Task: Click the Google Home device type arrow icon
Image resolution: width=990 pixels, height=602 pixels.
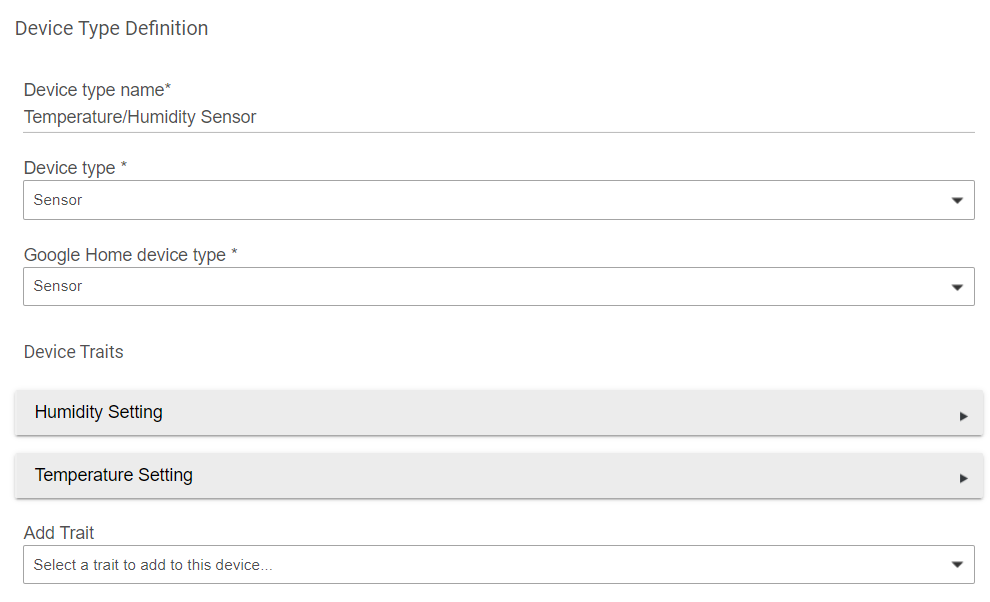Action: click(x=957, y=287)
